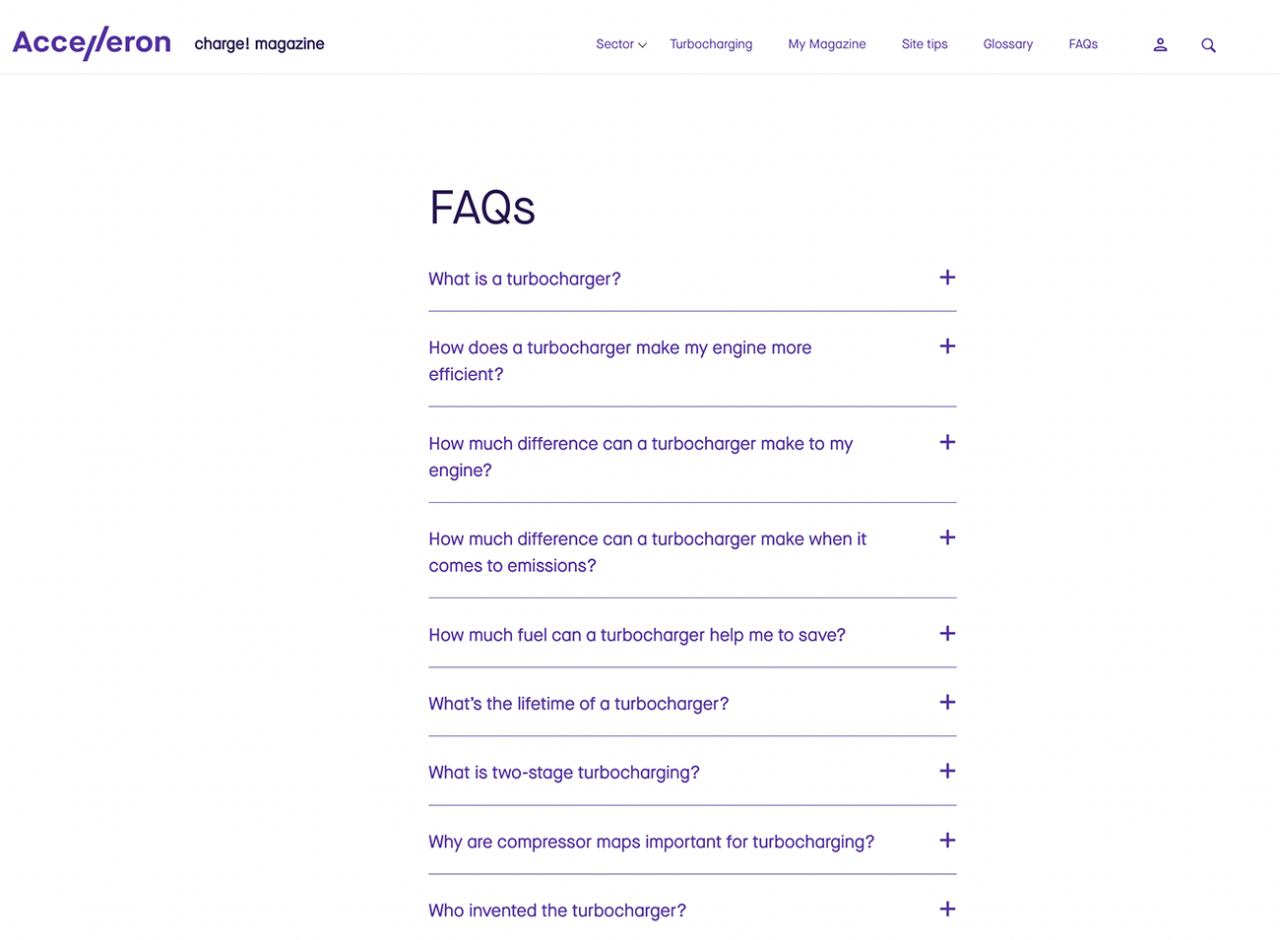Expand 'How does a turbocharger make my engine more efficient?'
1280x940 pixels.
[x=620, y=361]
